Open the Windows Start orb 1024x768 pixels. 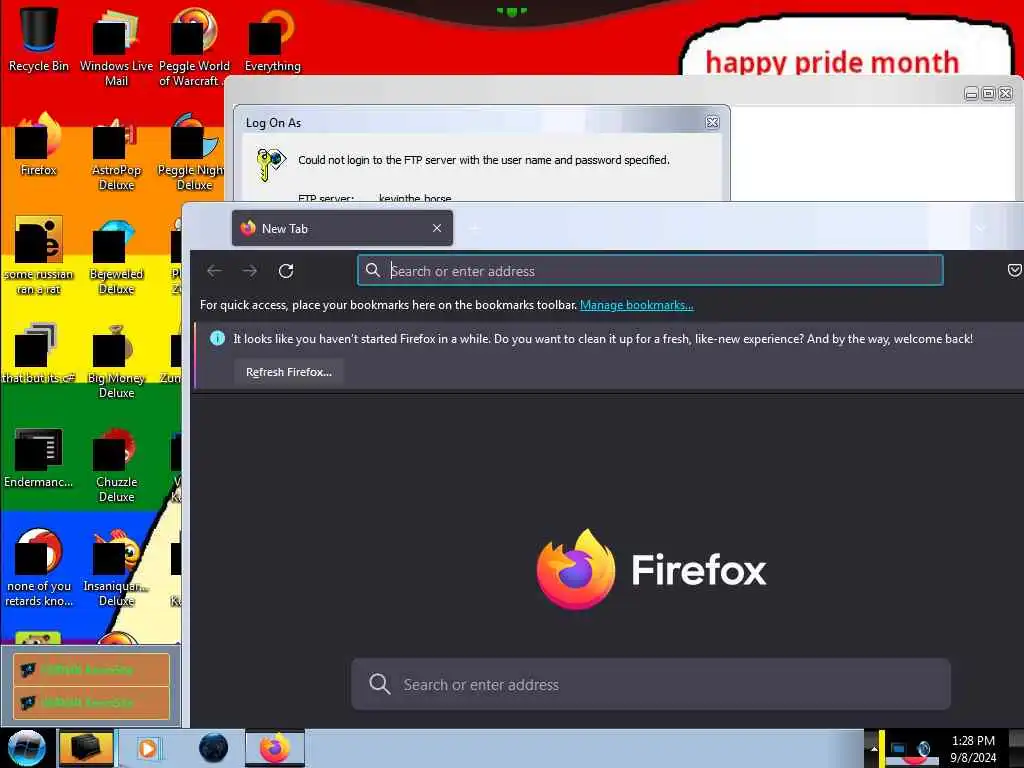[26, 748]
